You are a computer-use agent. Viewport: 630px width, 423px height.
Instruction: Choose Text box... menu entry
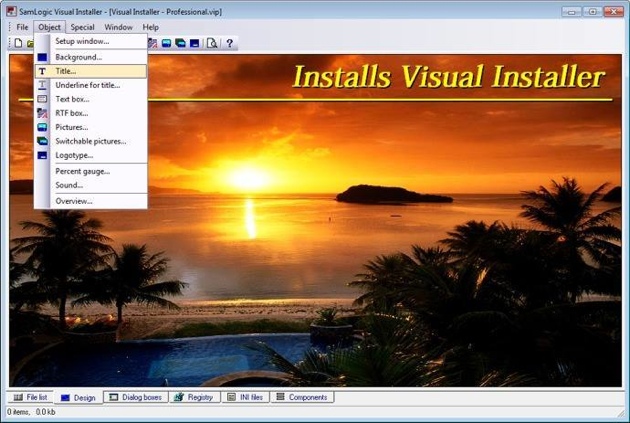click(91, 99)
